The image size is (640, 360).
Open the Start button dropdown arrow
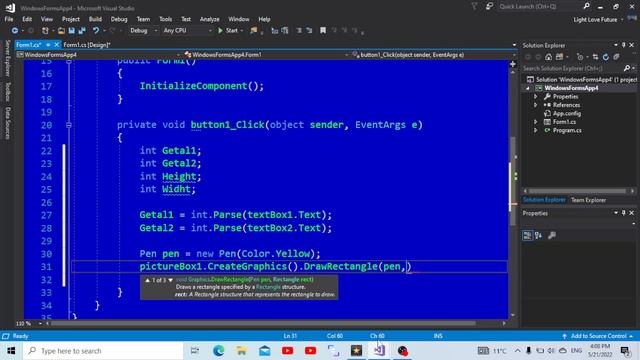242,31
